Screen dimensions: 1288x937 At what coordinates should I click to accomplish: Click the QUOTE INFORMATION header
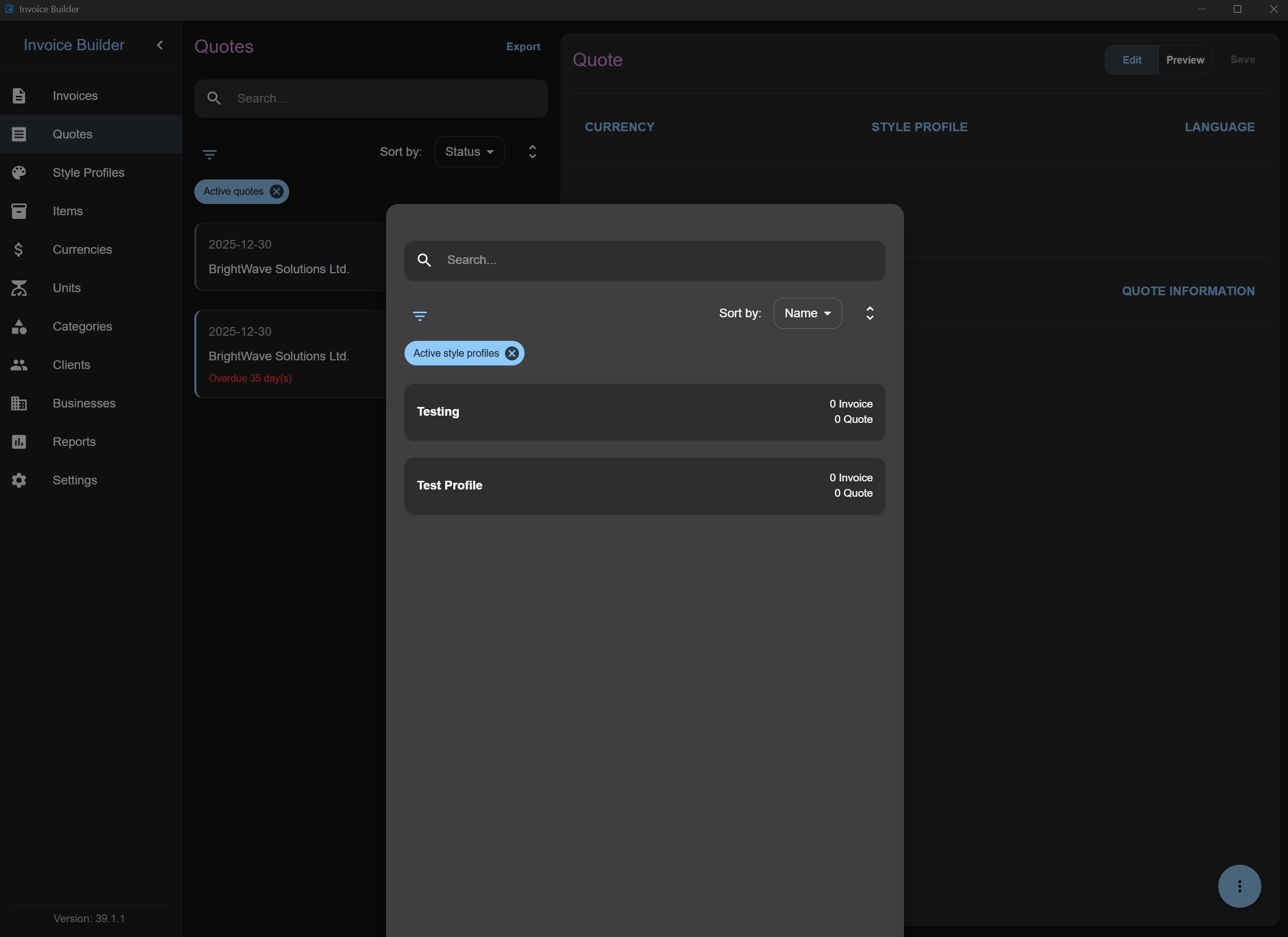(x=1188, y=291)
